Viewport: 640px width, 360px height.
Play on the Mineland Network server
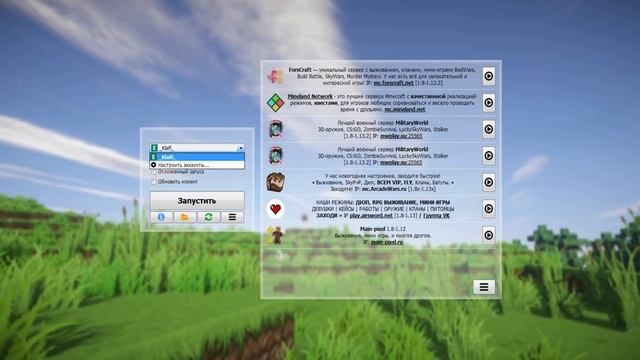point(489,102)
